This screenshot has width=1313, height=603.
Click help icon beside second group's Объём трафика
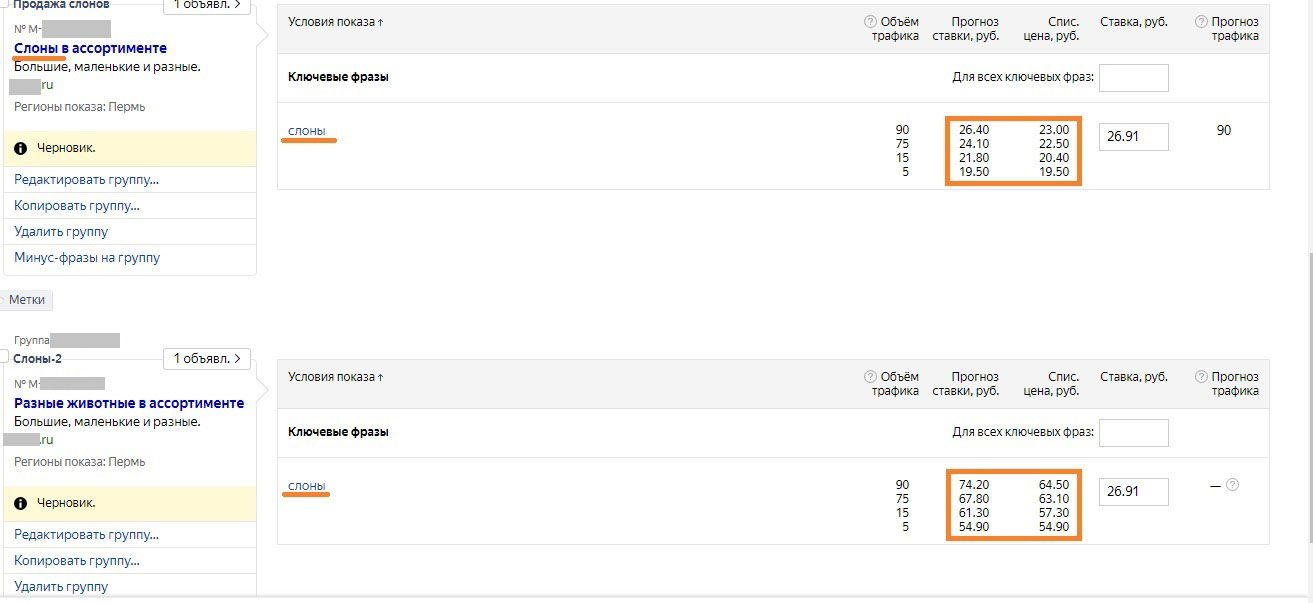(870, 377)
